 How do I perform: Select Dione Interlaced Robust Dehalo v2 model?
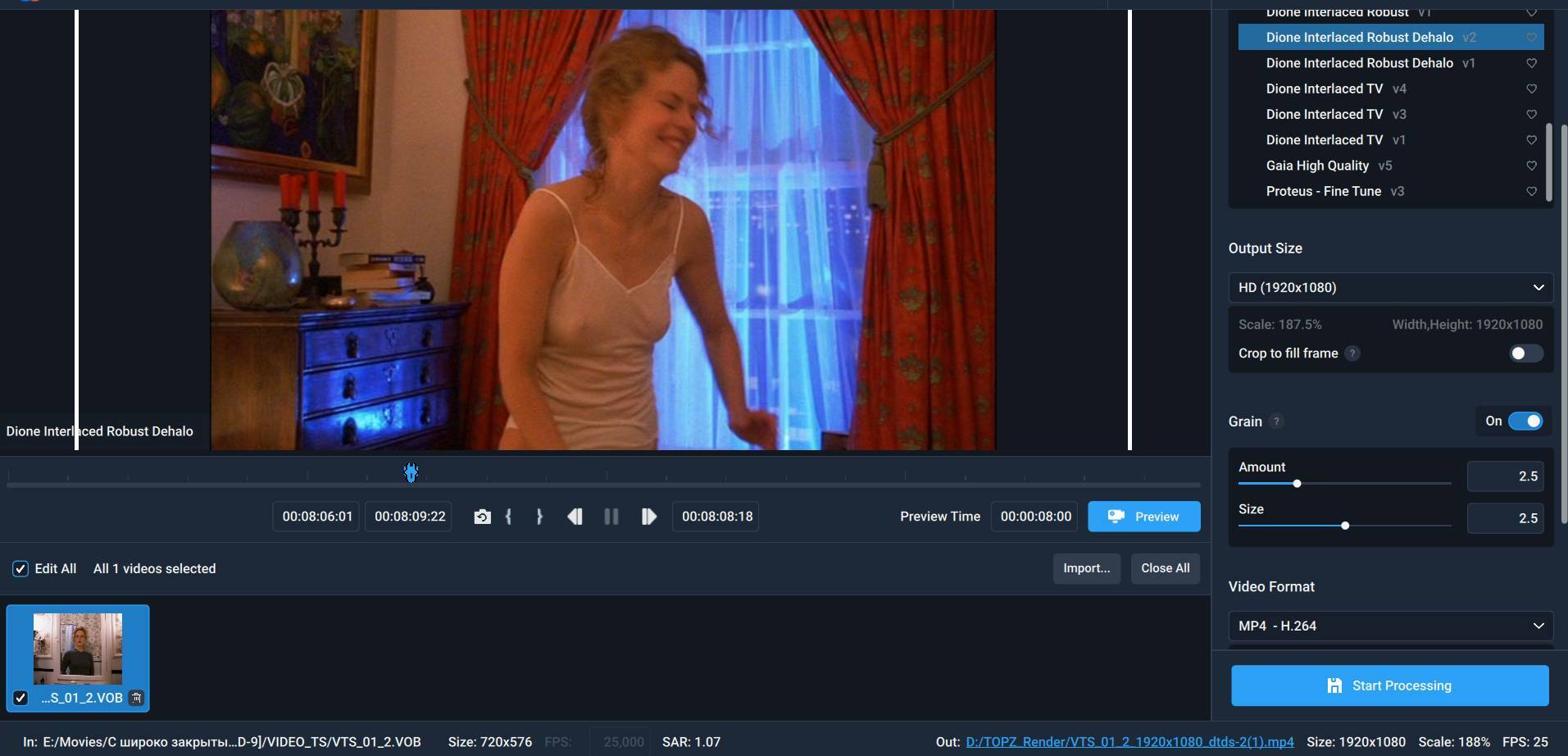coord(1390,37)
